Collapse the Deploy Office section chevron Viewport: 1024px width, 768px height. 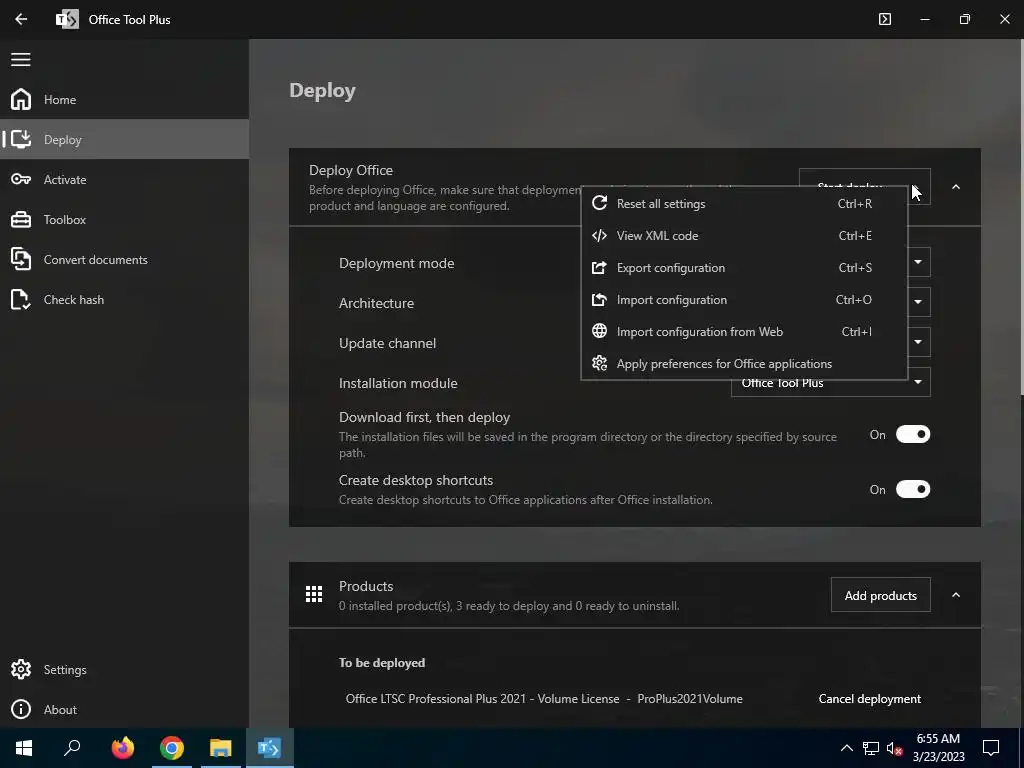tap(955, 187)
